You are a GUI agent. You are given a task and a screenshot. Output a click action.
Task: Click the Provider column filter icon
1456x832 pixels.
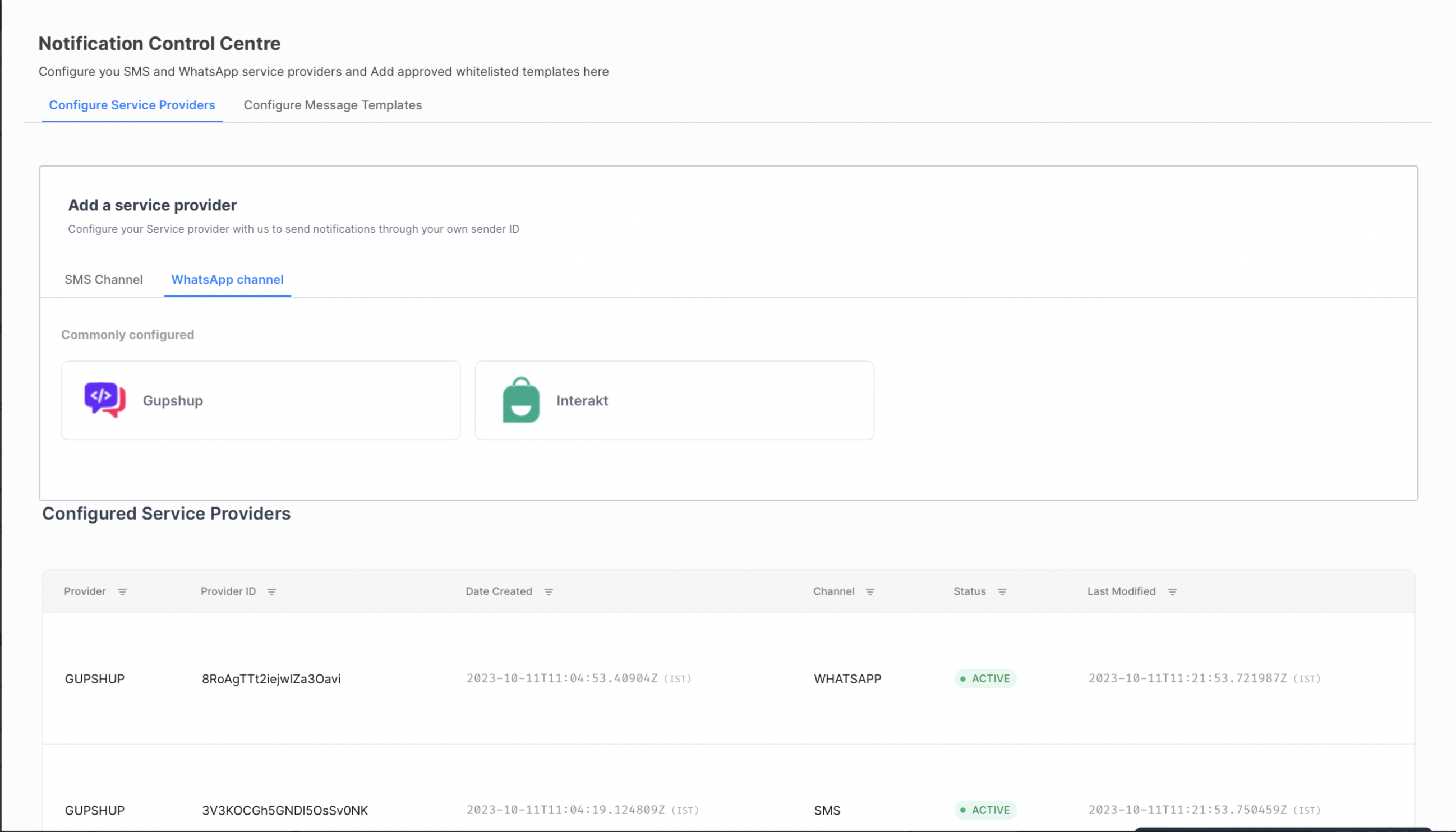(122, 592)
